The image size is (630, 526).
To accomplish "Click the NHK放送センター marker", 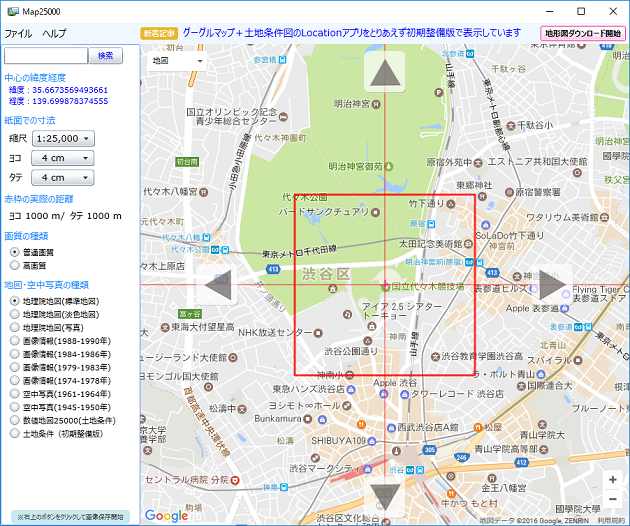I will pyautogui.click(x=318, y=333).
